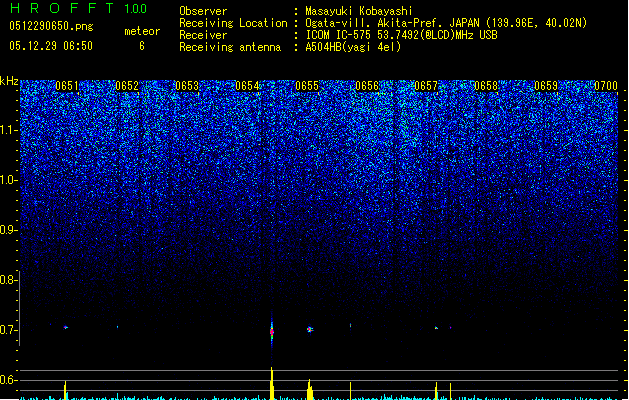Click the 1.0 kHz axis label
Image resolution: width=629 pixels, height=400 pixels.
point(9,180)
